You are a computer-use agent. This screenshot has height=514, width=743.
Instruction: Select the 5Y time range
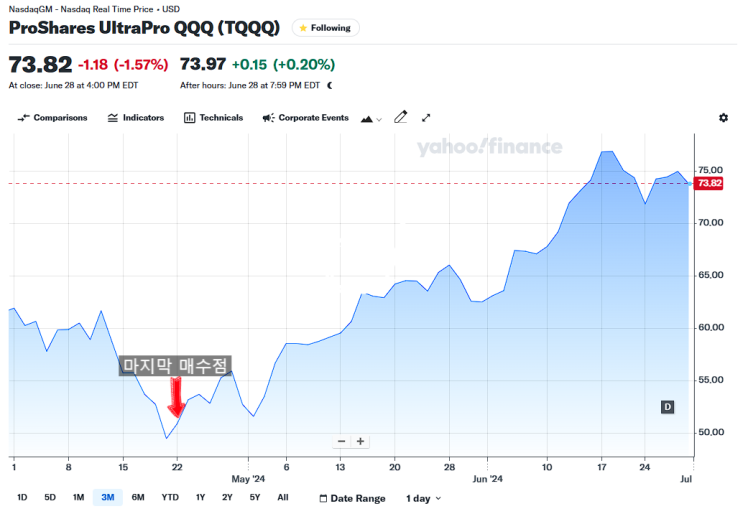[x=255, y=497]
